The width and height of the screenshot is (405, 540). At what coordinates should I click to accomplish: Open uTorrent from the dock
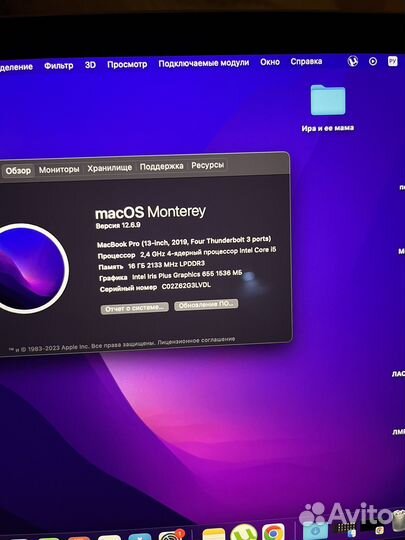point(243,532)
